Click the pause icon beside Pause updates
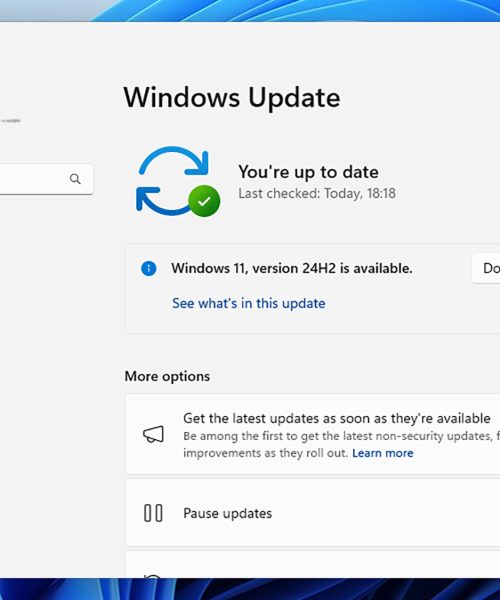The height and width of the screenshot is (600, 500). tap(153, 513)
